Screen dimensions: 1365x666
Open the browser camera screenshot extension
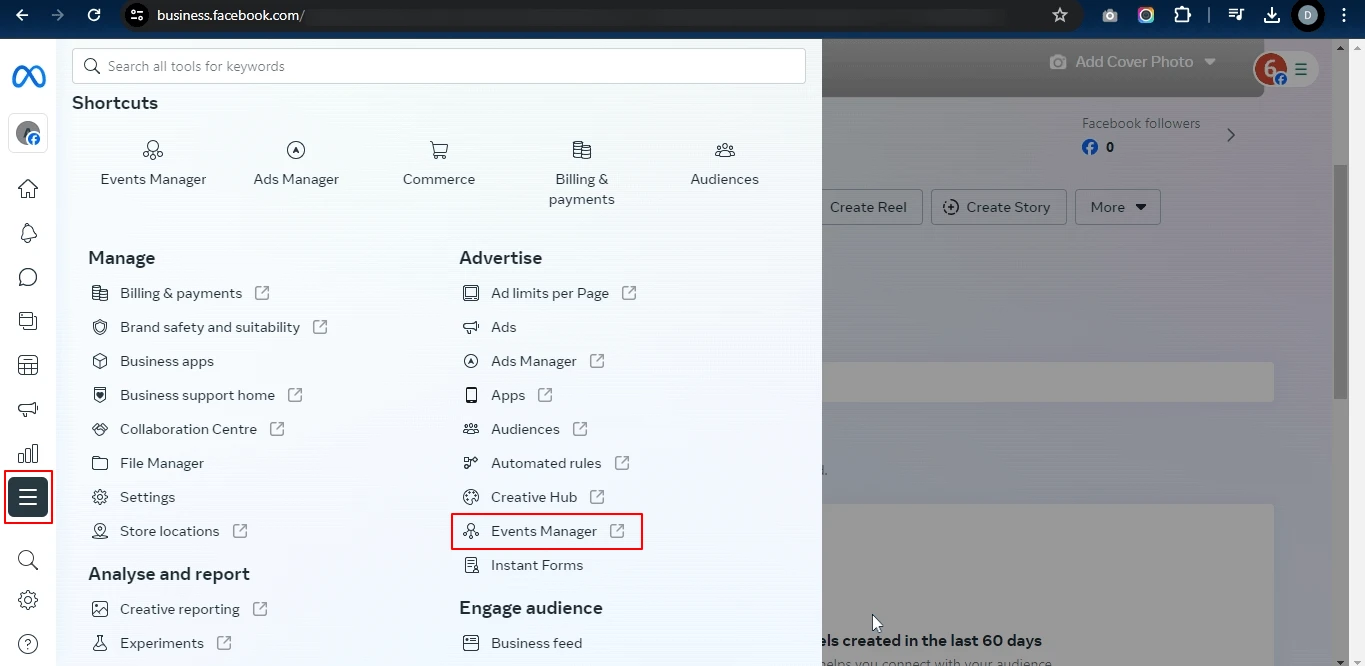click(1110, 15)
